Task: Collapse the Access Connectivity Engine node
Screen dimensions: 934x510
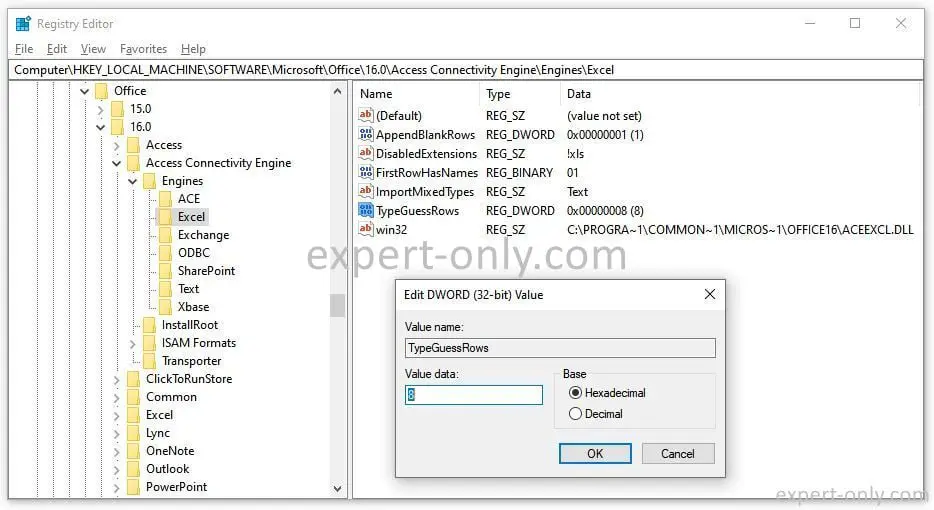Action: tap(117, 163)
